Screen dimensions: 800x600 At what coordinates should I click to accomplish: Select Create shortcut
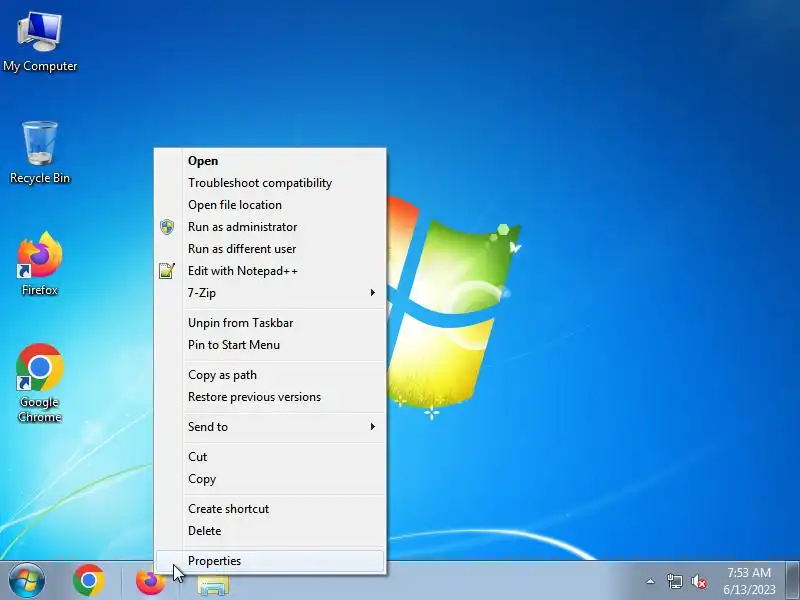point(270,509)
